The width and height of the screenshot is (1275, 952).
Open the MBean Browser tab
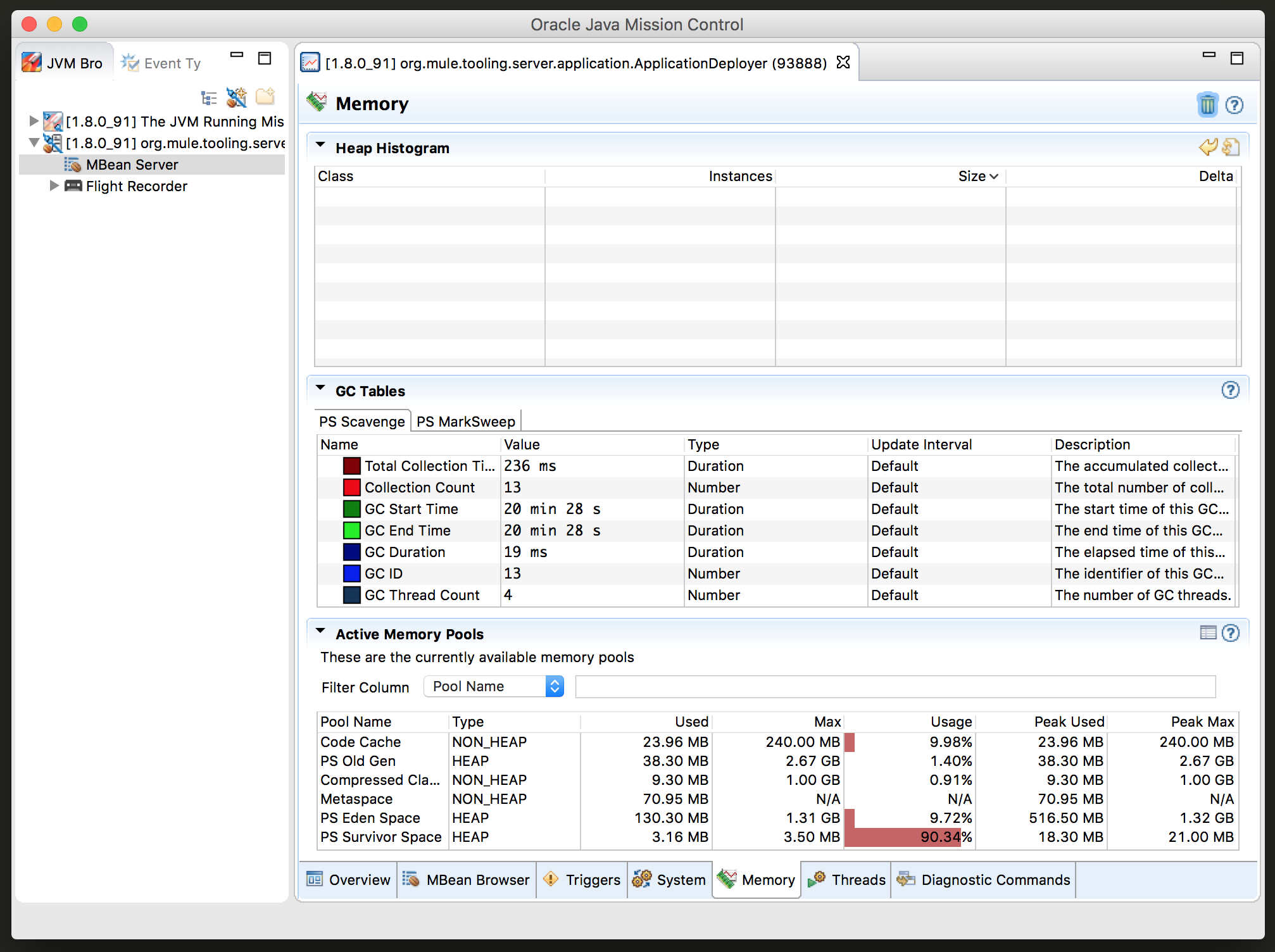(467, 879)
